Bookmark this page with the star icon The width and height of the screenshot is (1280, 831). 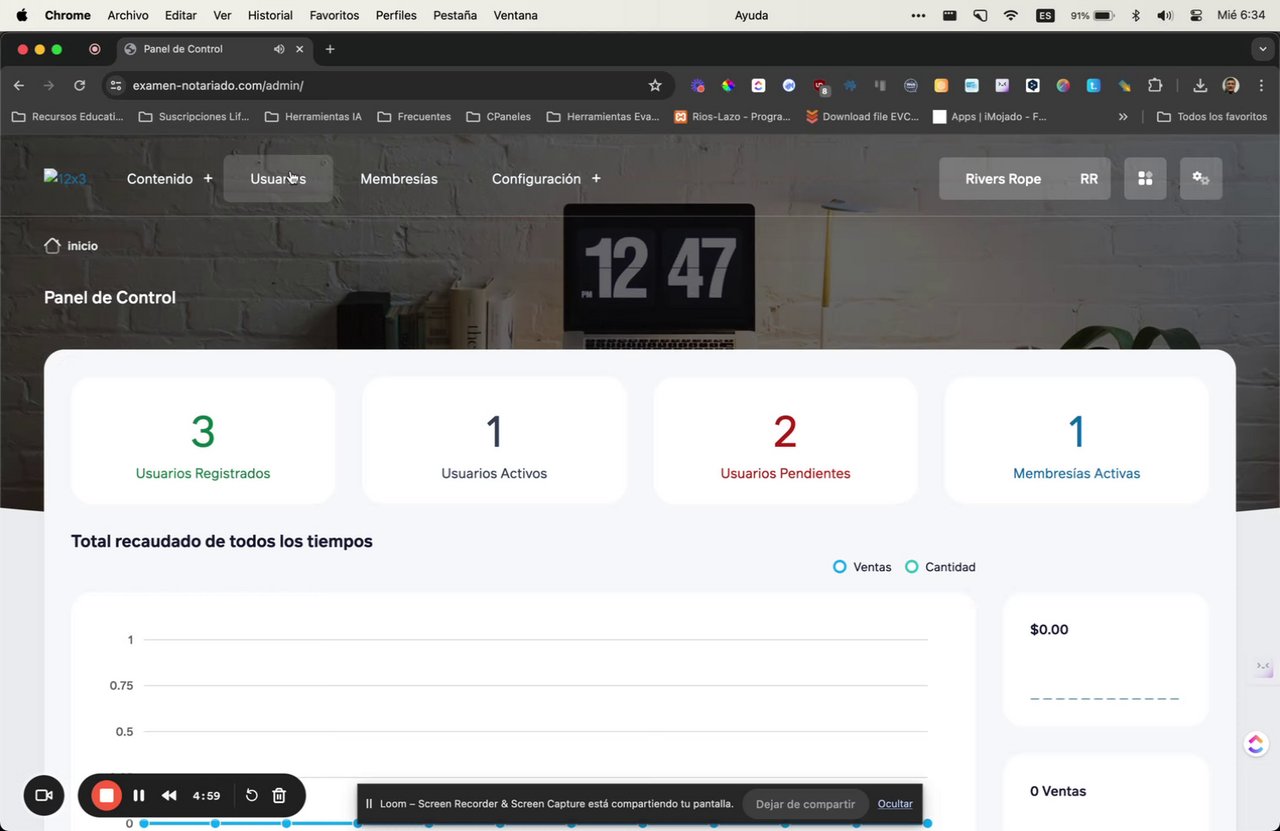coord(655,85)
